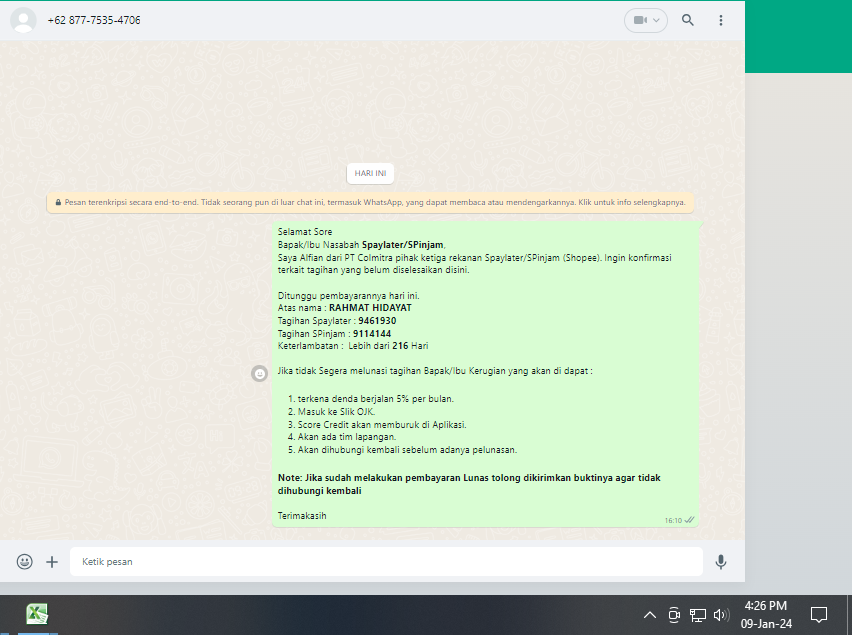Open the Meet Now tray icon
The image size is (852, 635).
[x=674, y=615]
